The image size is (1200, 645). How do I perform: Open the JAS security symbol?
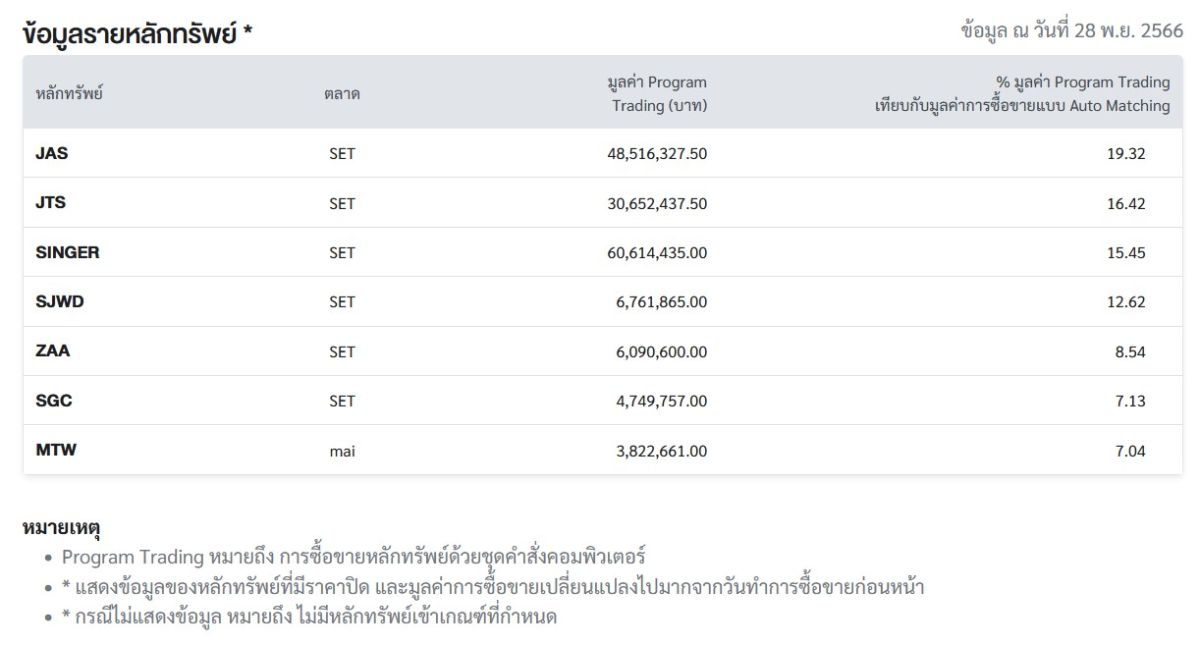[52, 154]
